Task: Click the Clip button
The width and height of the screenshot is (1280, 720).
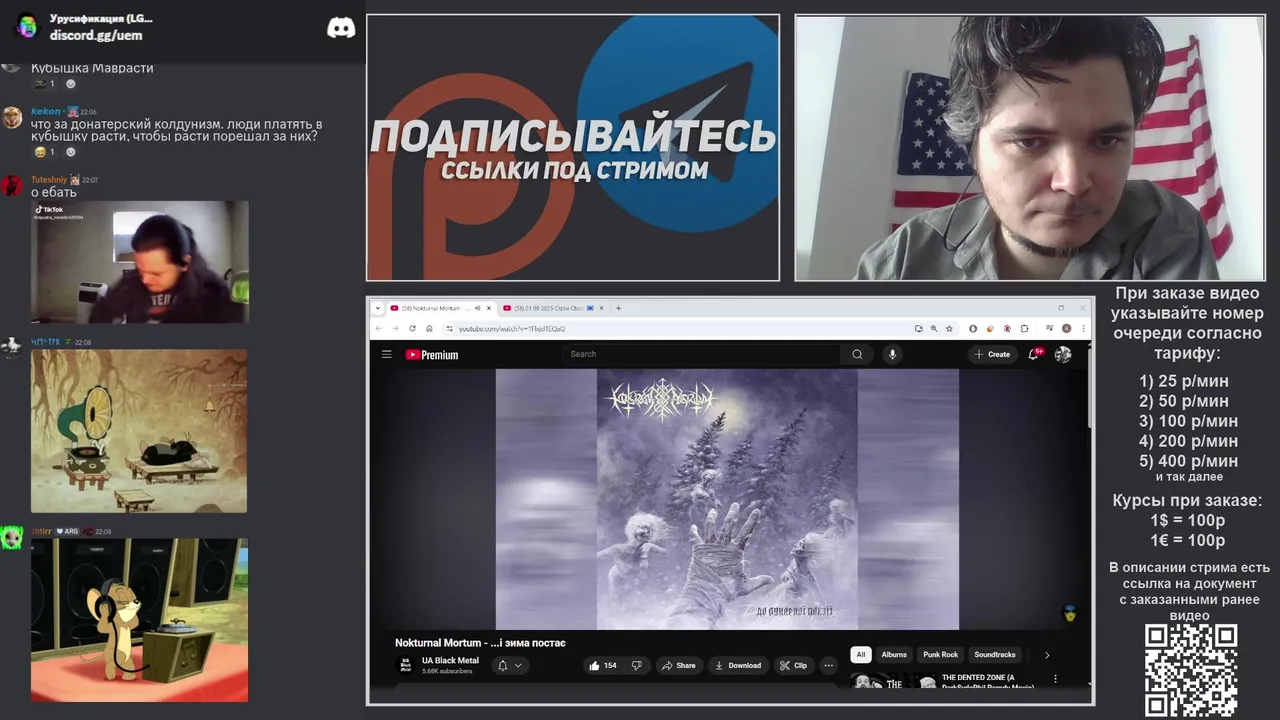Action: click(794, 666)
